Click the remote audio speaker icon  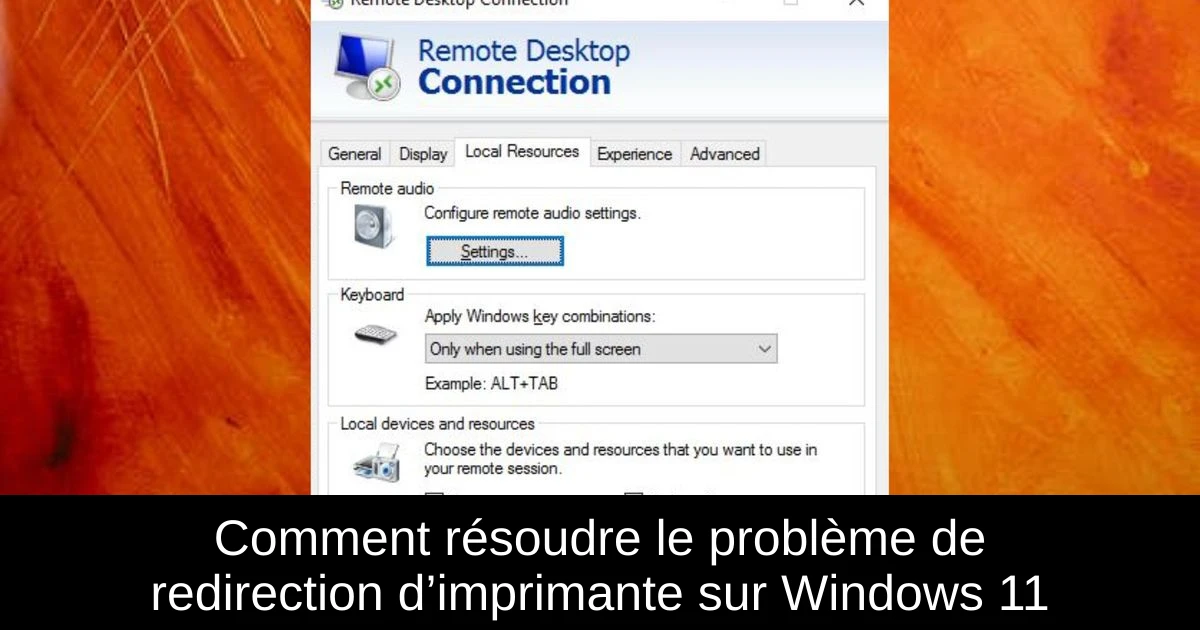point(369,227)
